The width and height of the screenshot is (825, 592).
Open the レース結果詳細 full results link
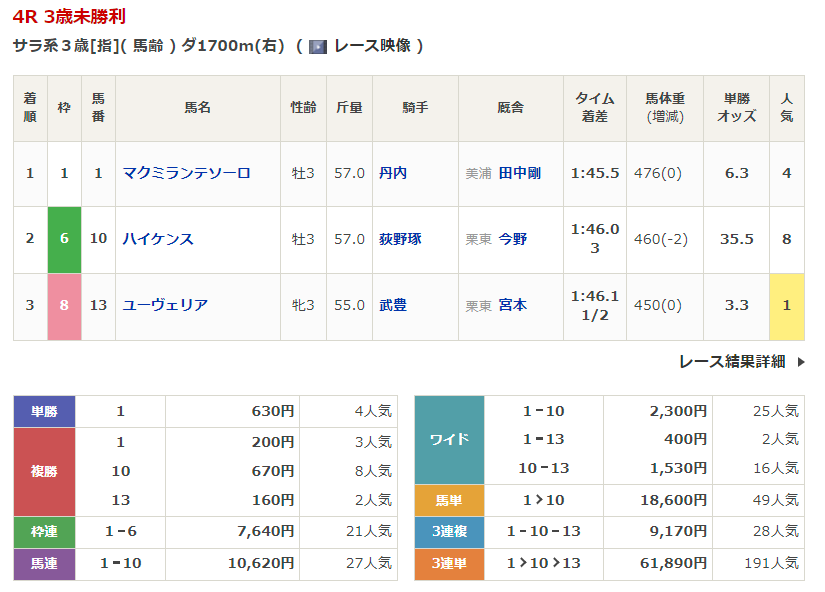coord(732,362)
